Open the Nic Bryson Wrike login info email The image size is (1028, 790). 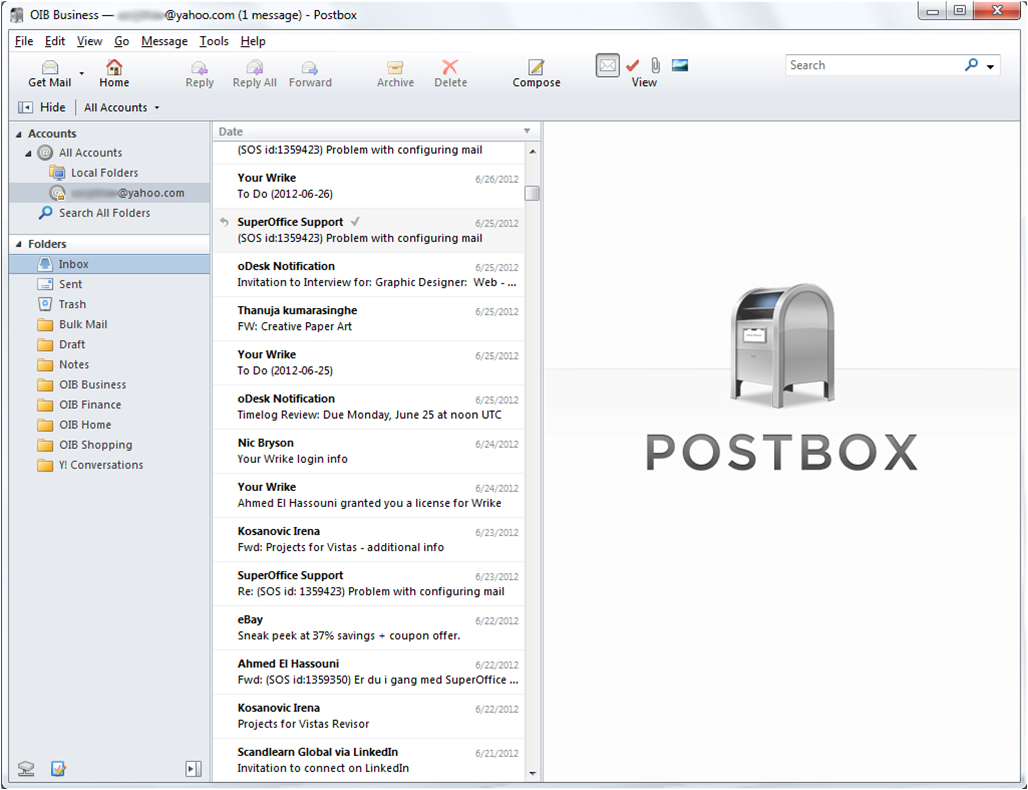coord(368,451)
